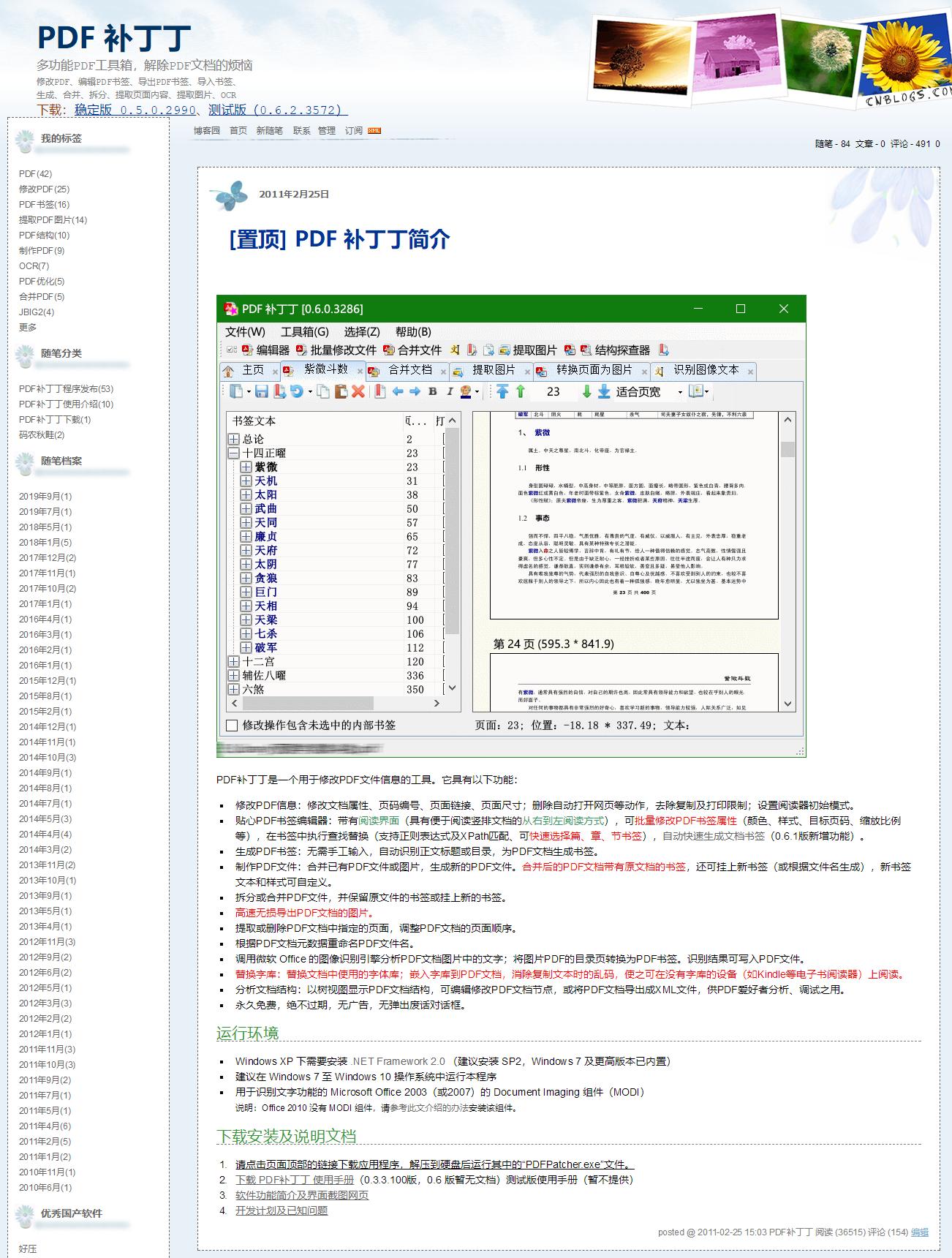This screenshot has width=952, height=1258.
Task: Expand the 天机 bookmark node
Action: coord(246,481)
